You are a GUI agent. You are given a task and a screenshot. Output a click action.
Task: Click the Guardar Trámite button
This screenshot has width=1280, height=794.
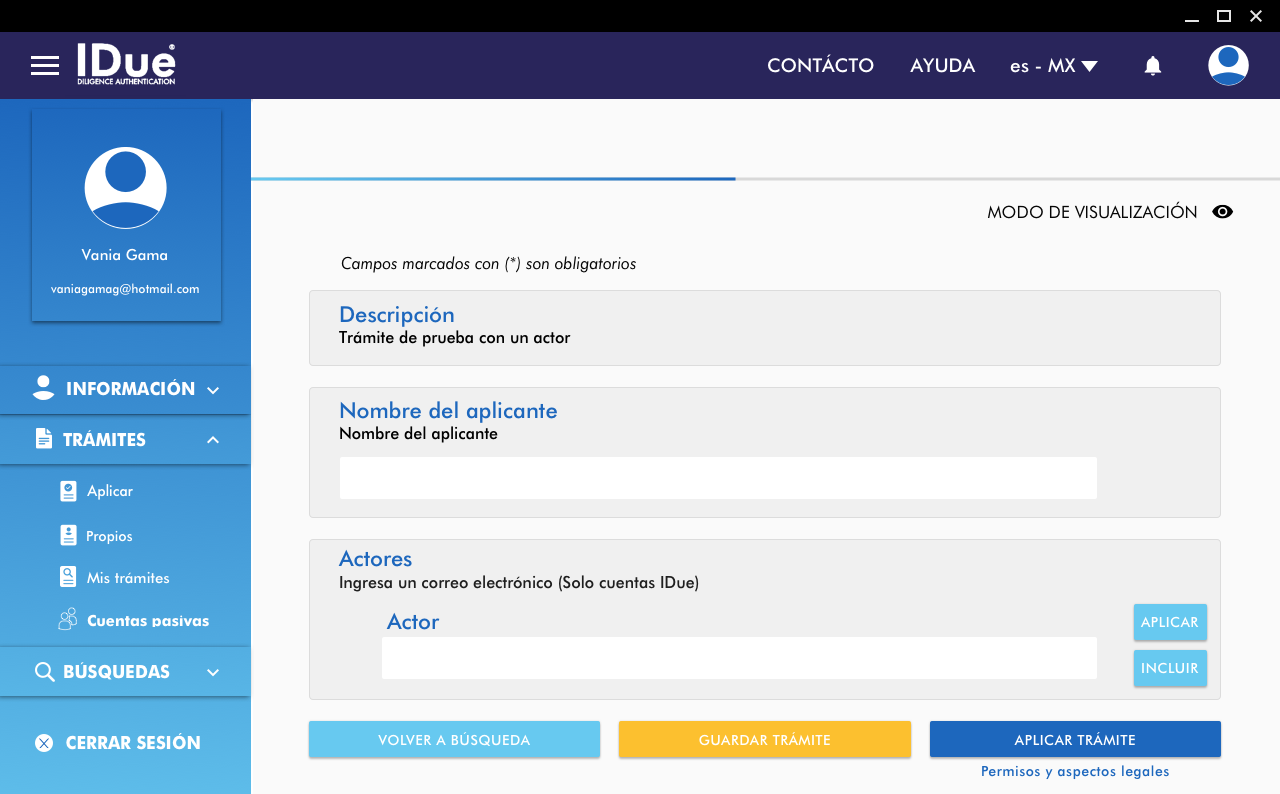point(764,740)
